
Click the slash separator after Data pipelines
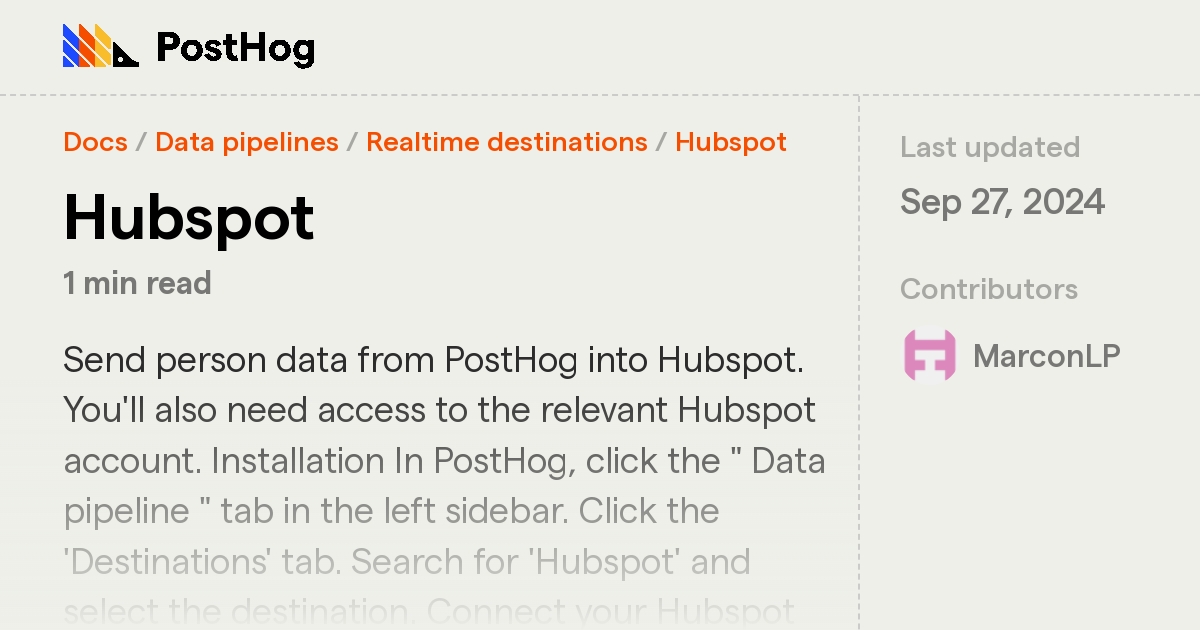[352, 142]
